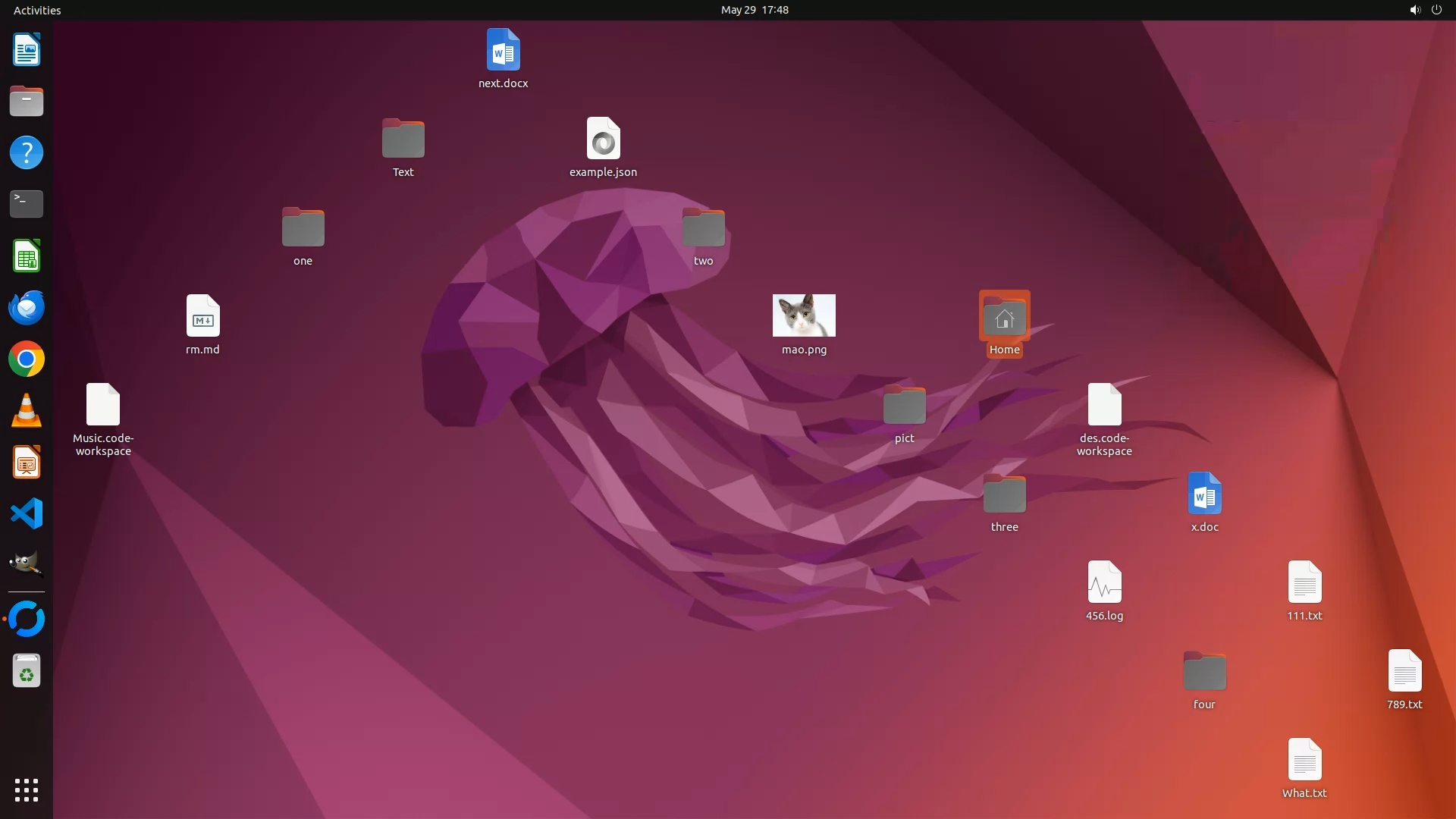Image resolution: width=1456 pixels, height=819 pixels.
Task: Open LibreOffice Calc in the dock
Action: tap(27, 256)
